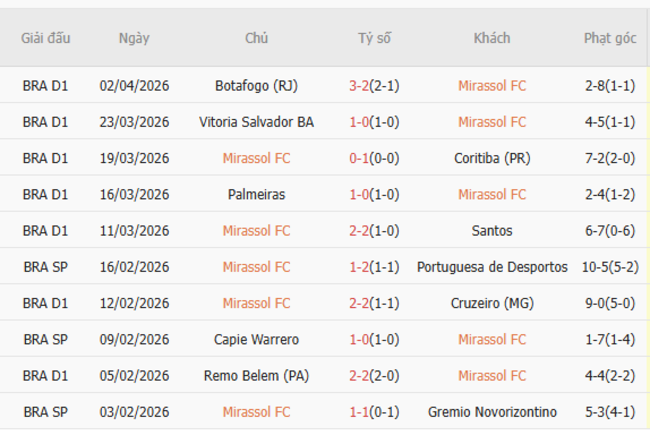Screen dimensions: 650x435
Task: Click the Remo Belem (PA) team name
Action: click(256, 376)
